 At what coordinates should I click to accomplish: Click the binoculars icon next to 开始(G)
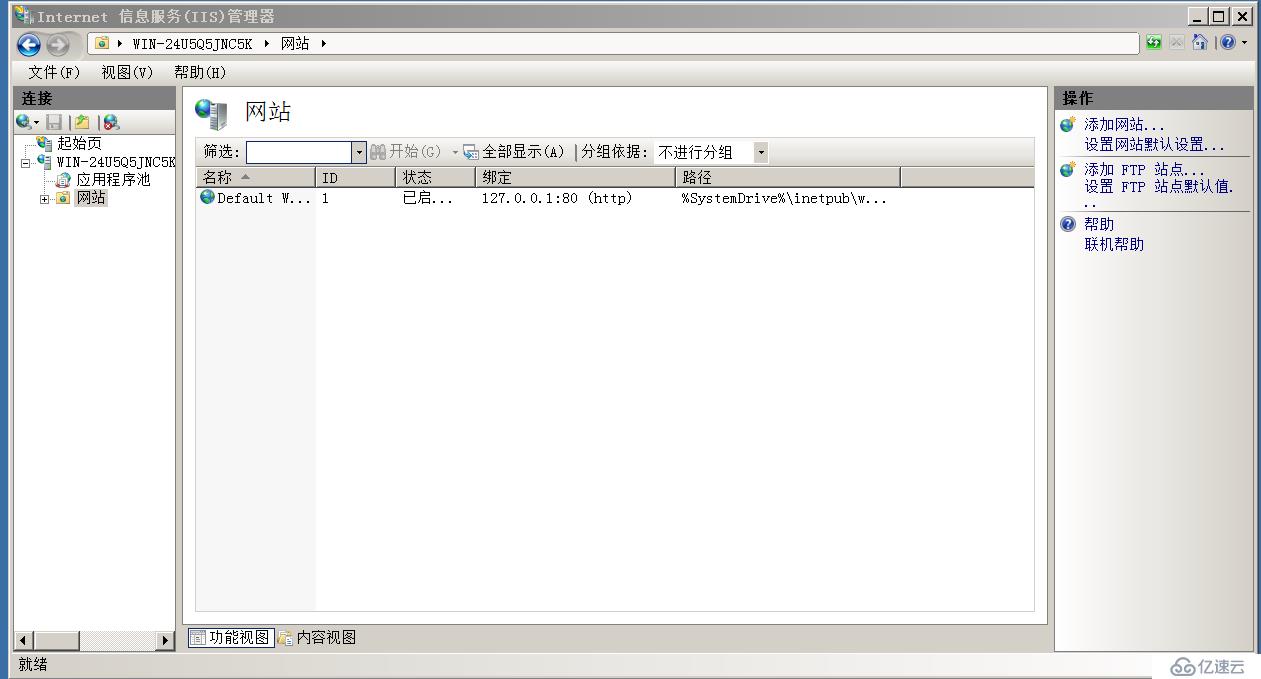(378, 152)
